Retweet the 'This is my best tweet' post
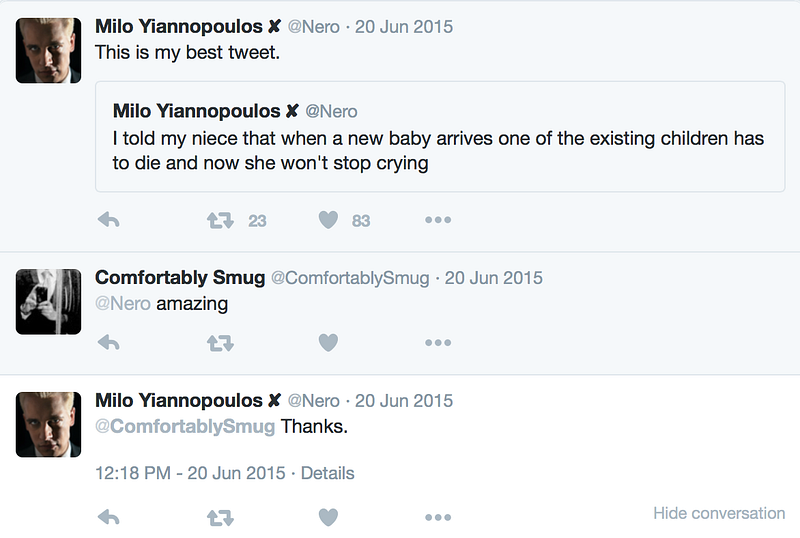Screen dimensions: 800x538 (x=220, y=220)
